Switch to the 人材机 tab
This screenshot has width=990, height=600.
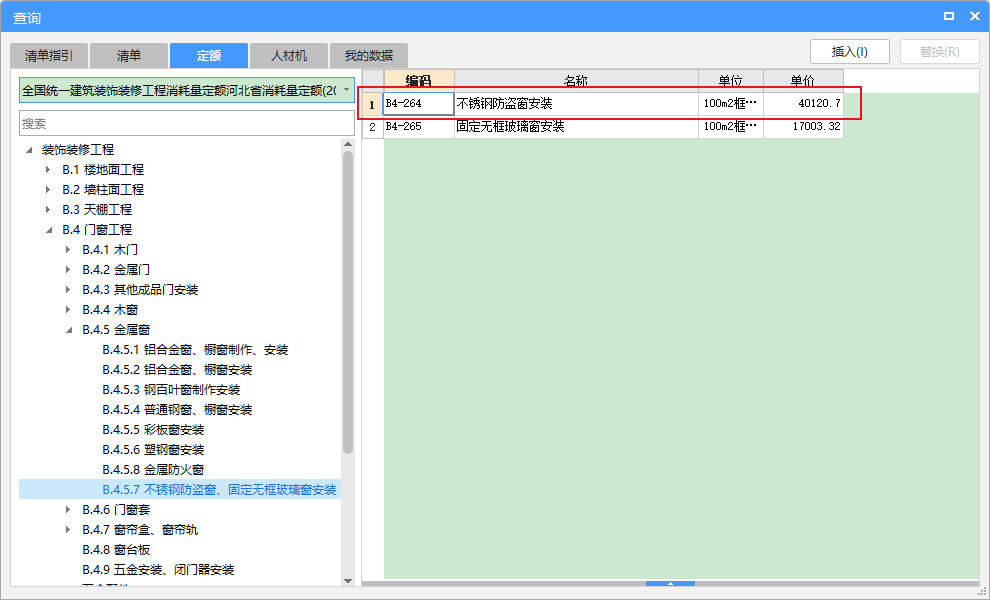point(289,56)
